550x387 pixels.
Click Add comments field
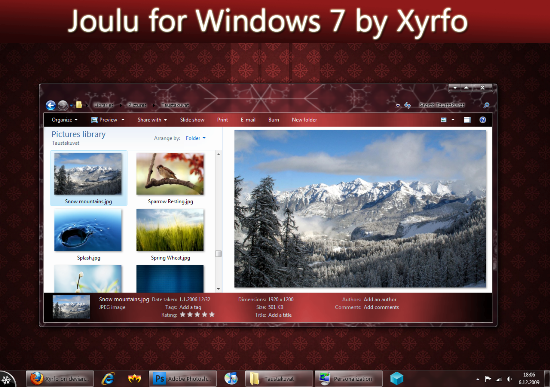click(x=381, y=307)
